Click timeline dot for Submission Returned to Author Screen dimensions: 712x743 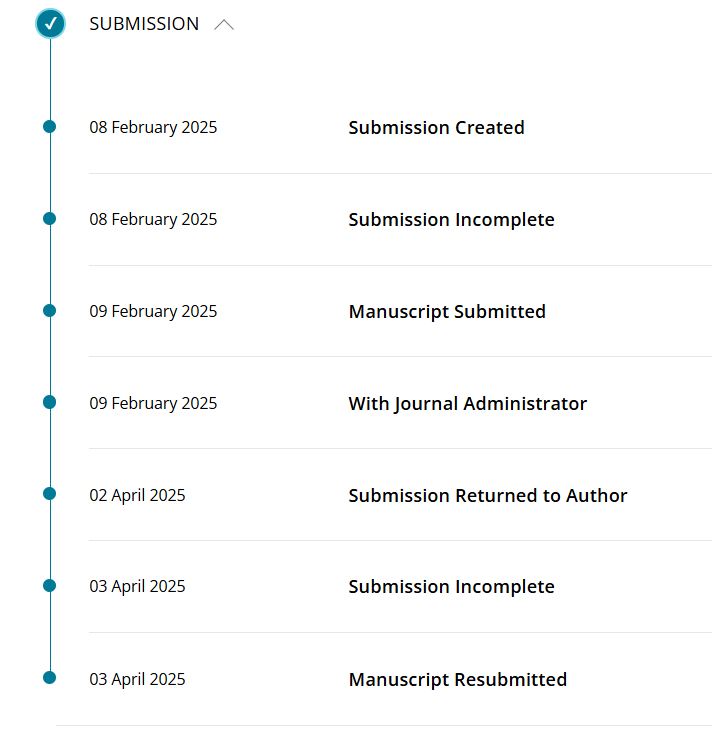49,494
